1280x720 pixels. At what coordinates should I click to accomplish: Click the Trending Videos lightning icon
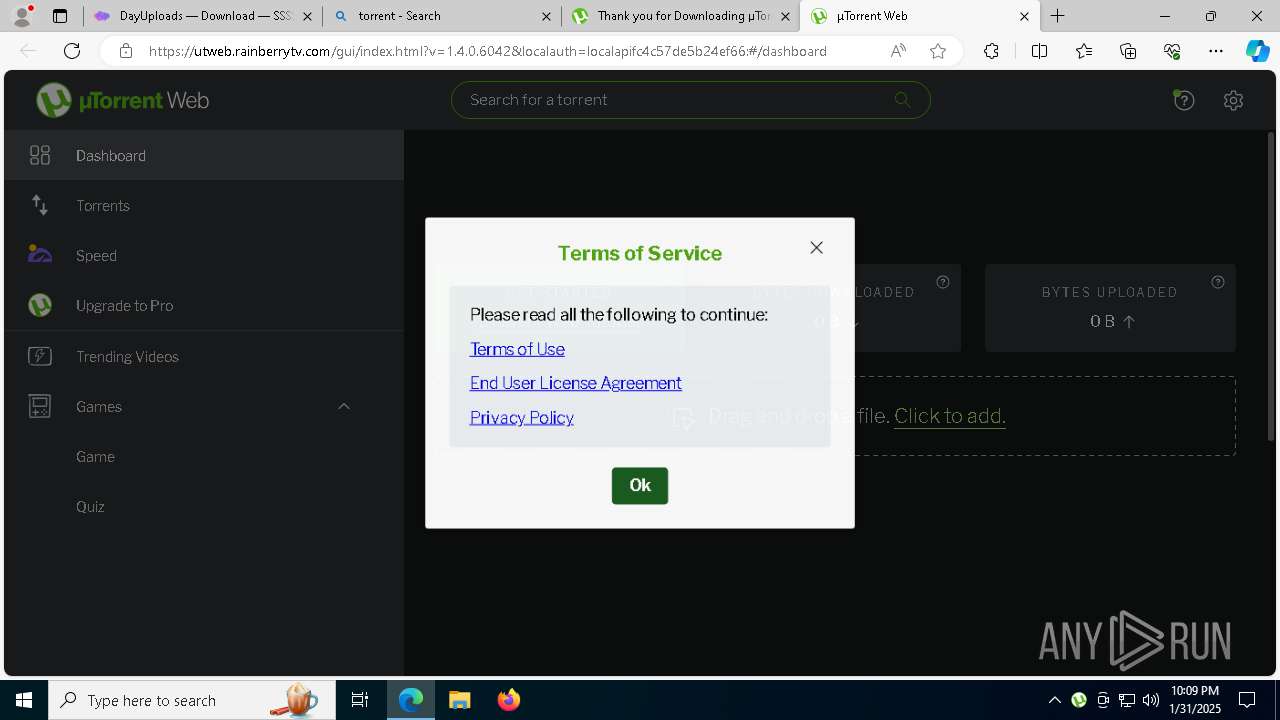click(40, 356)
